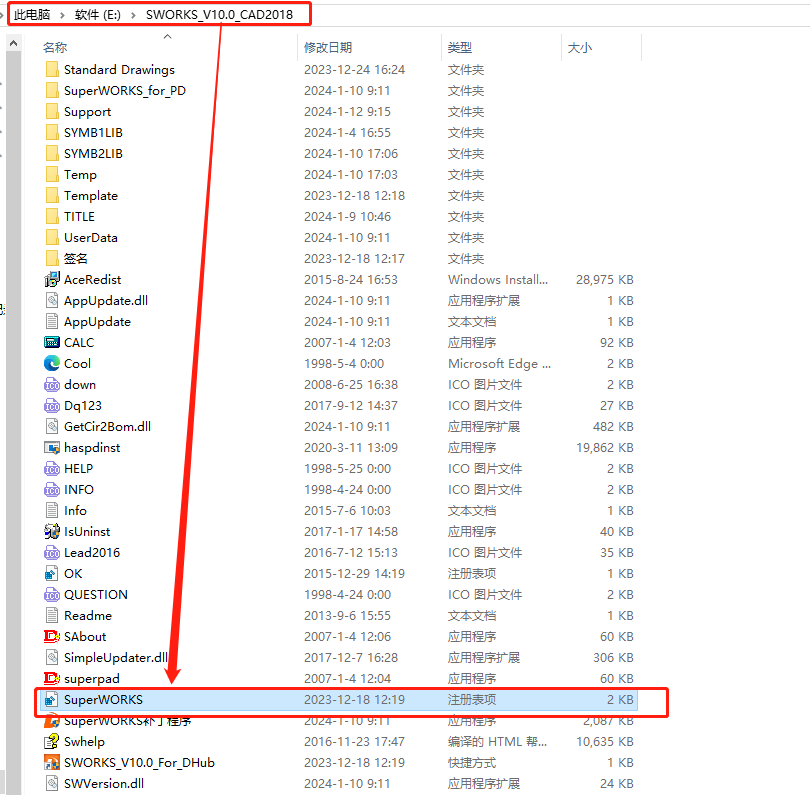Click the SuperWORKS_for_PD folder icon
This screenshot has width=810, height=800.
(x=52, y=90)
